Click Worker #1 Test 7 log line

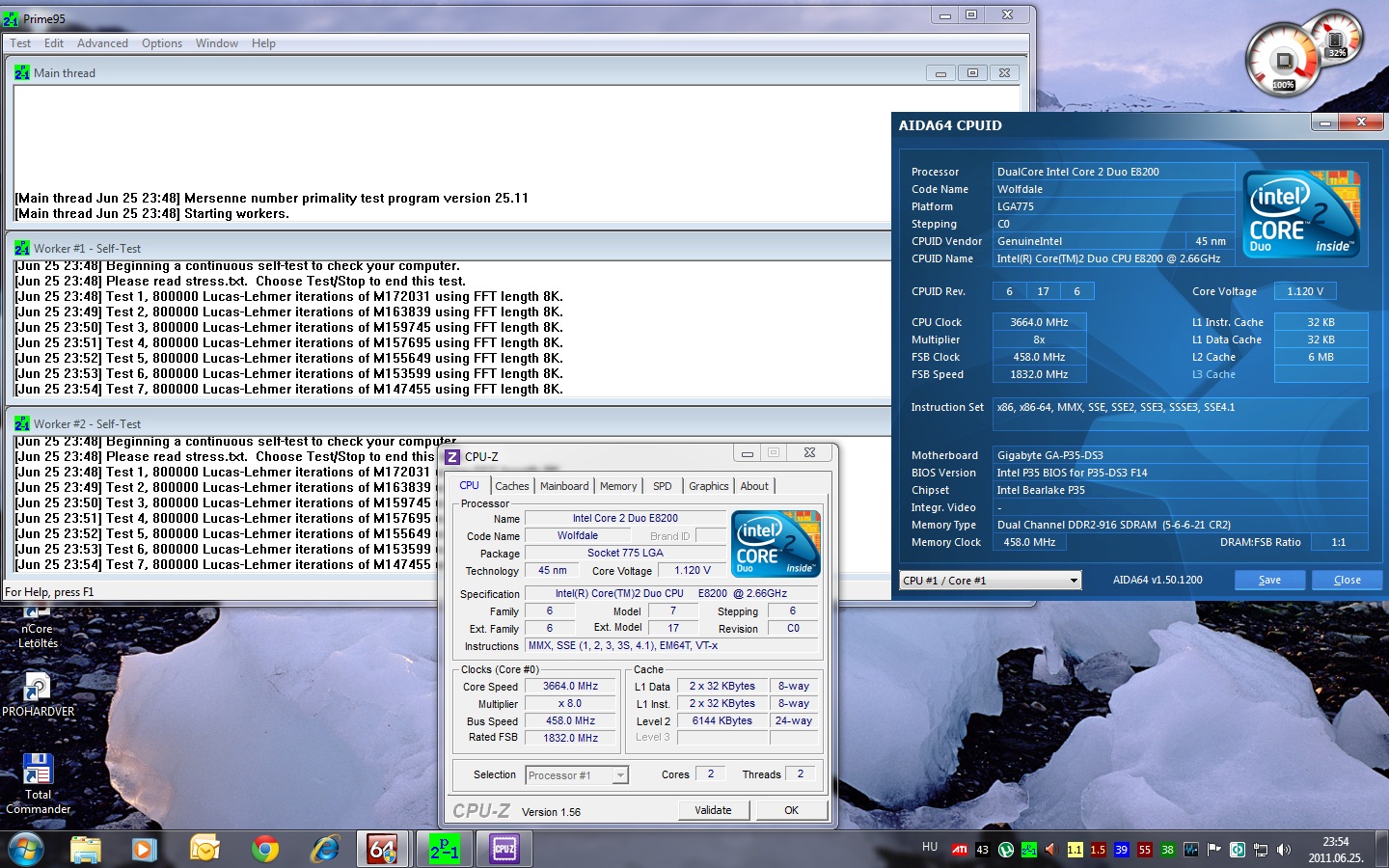[x=289, y=390]
